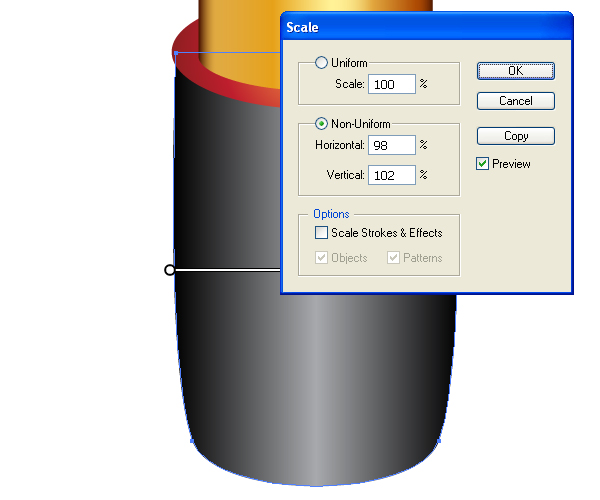
Task: Click the Horizontal percentage input field
Action: 391,145
